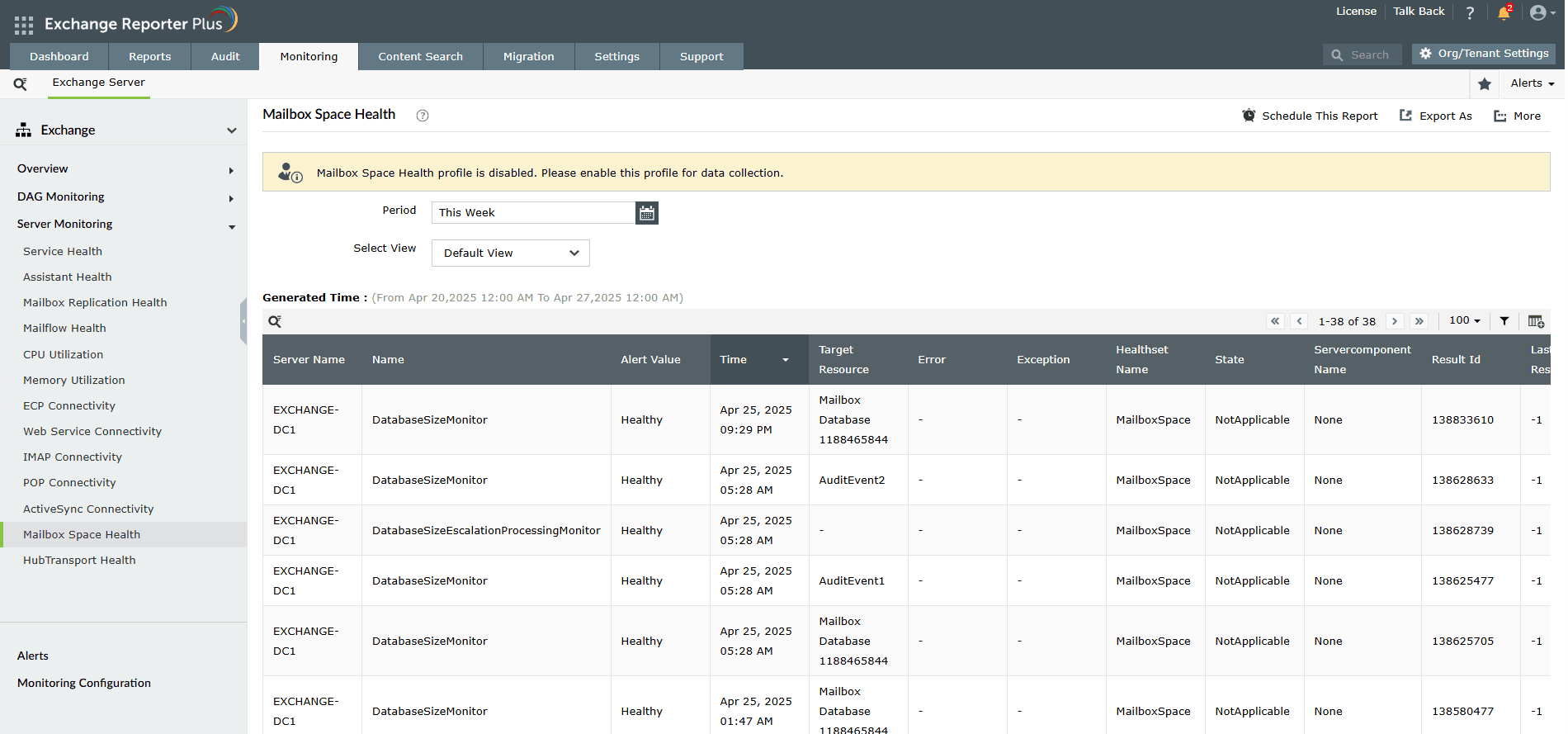Open the Mailbox Space Health help icon
Image resolution: width=1568 pixels, height=734 pixels.
click(423, 116)
